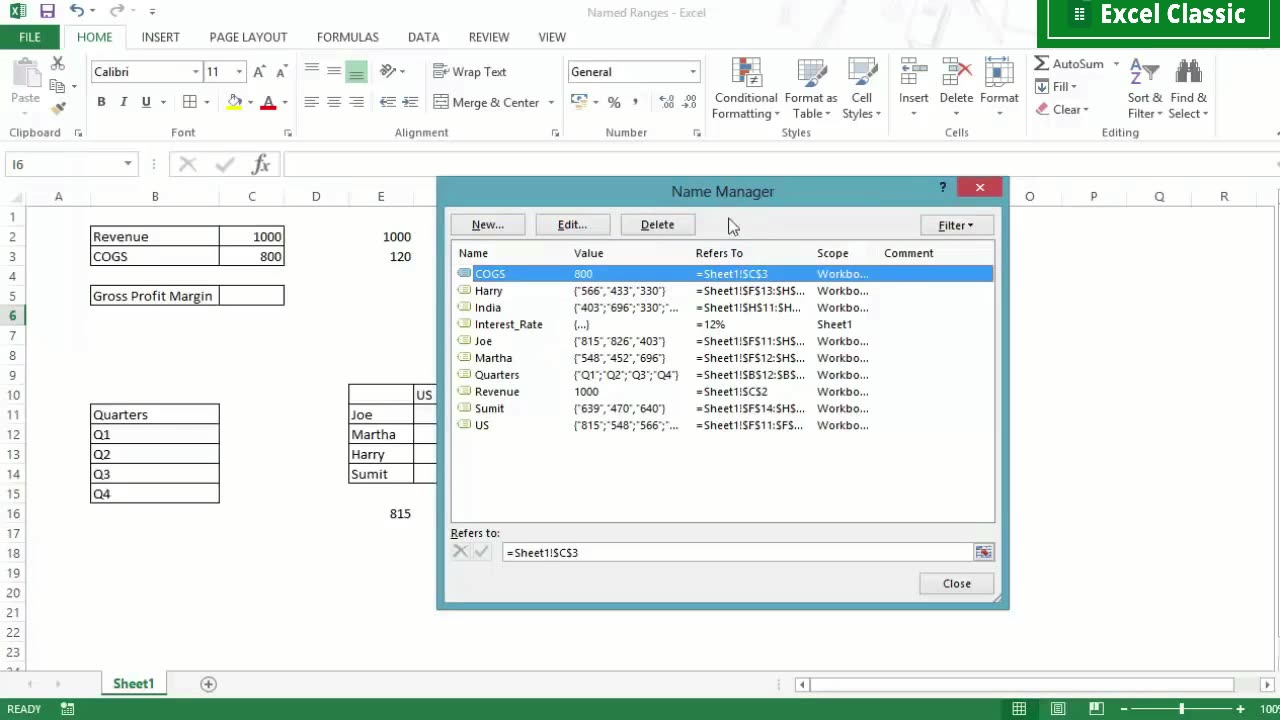Click the Undo arrow icon

pos(77,12)
